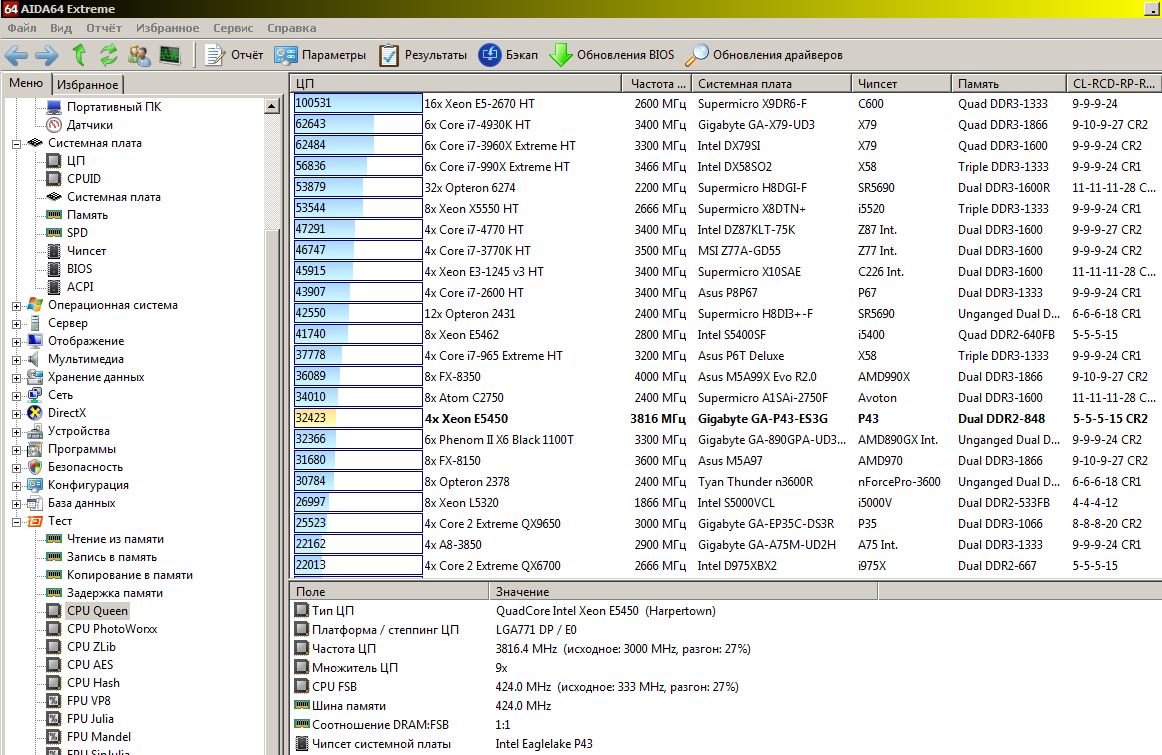Open the Отчёт report button

coord(234,55)
